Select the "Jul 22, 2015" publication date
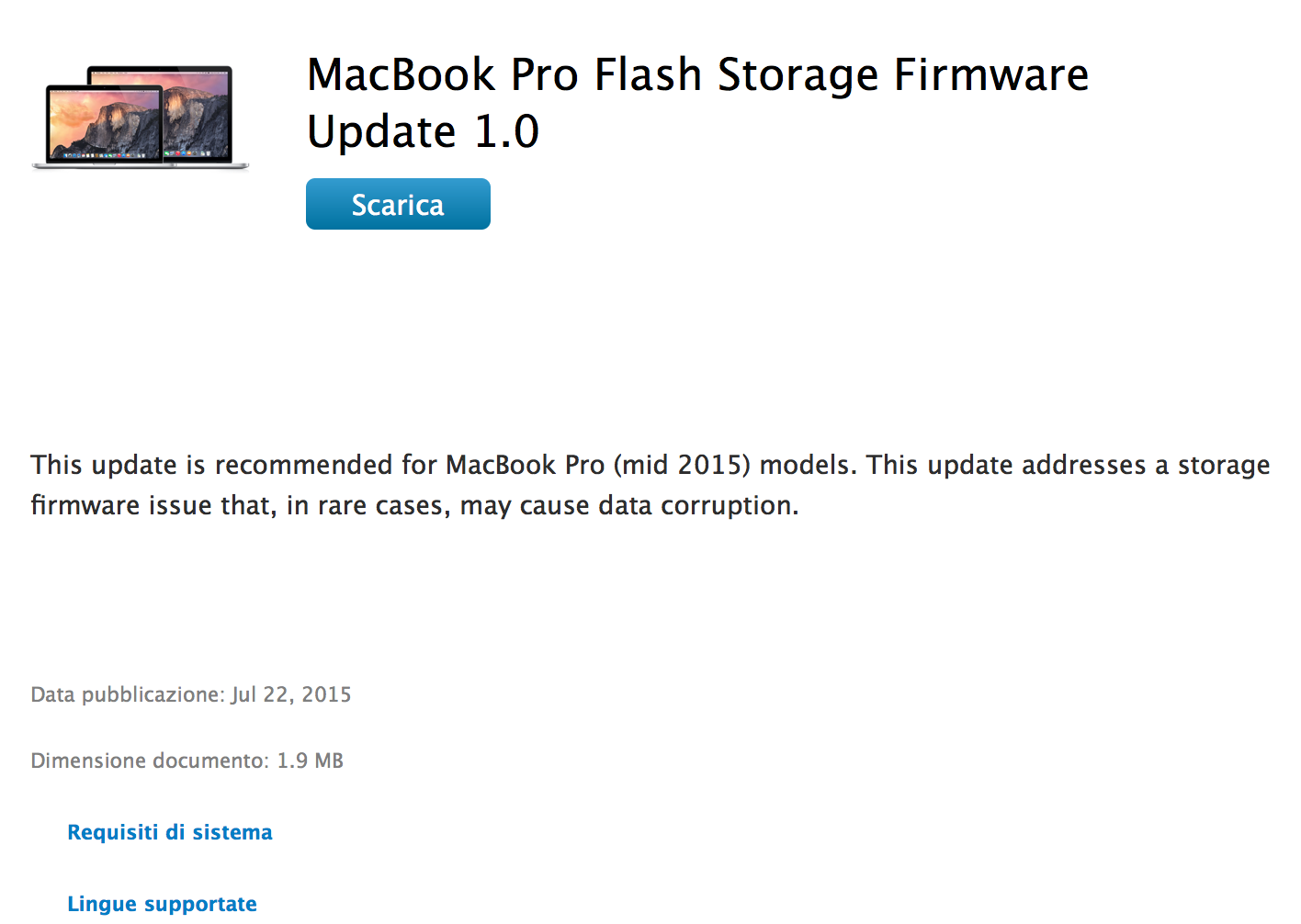 point(291,694)
